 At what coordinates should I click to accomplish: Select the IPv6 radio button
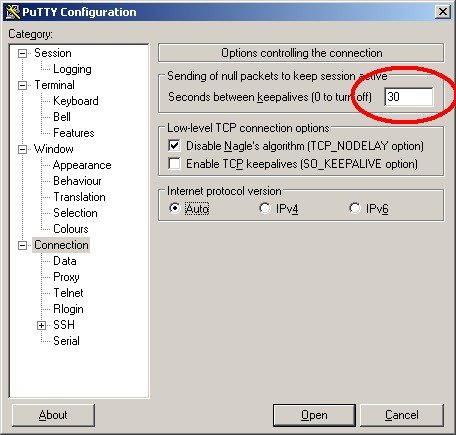[x=355, y=208]
